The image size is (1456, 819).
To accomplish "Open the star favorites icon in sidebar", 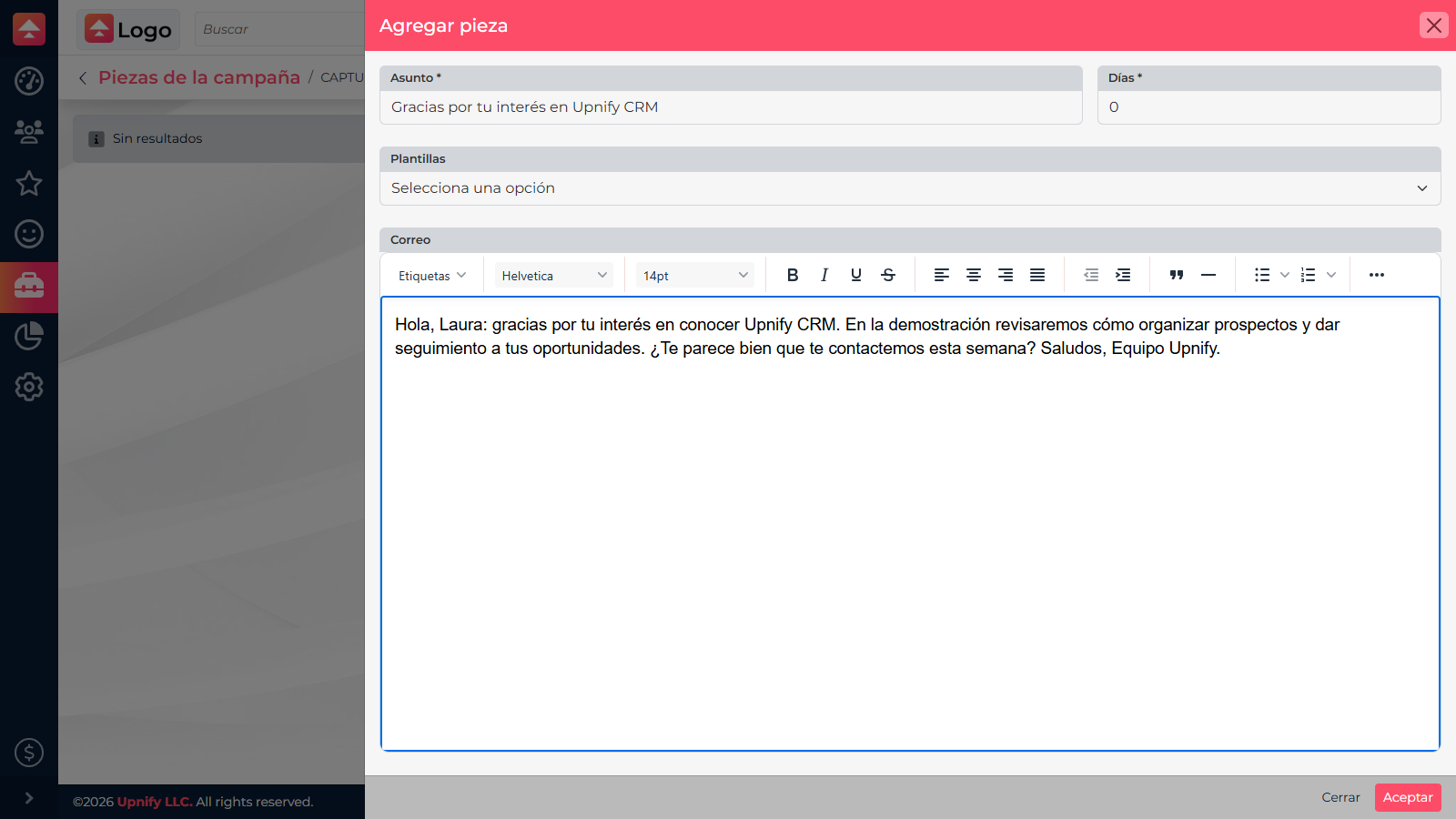I will 29,183.
